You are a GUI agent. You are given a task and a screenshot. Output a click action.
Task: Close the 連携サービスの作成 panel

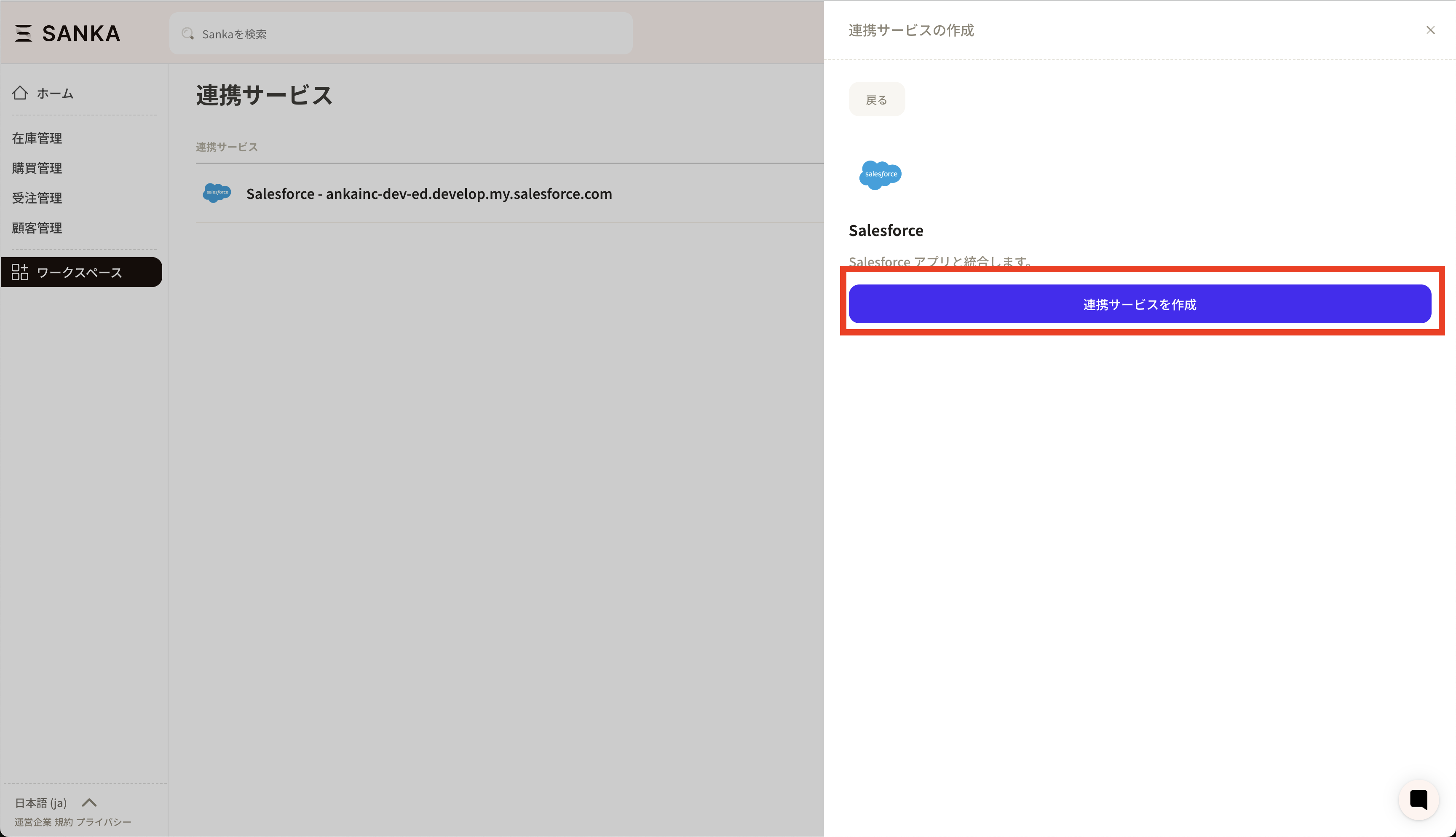pyautogui.click(x=1430, y=30)
